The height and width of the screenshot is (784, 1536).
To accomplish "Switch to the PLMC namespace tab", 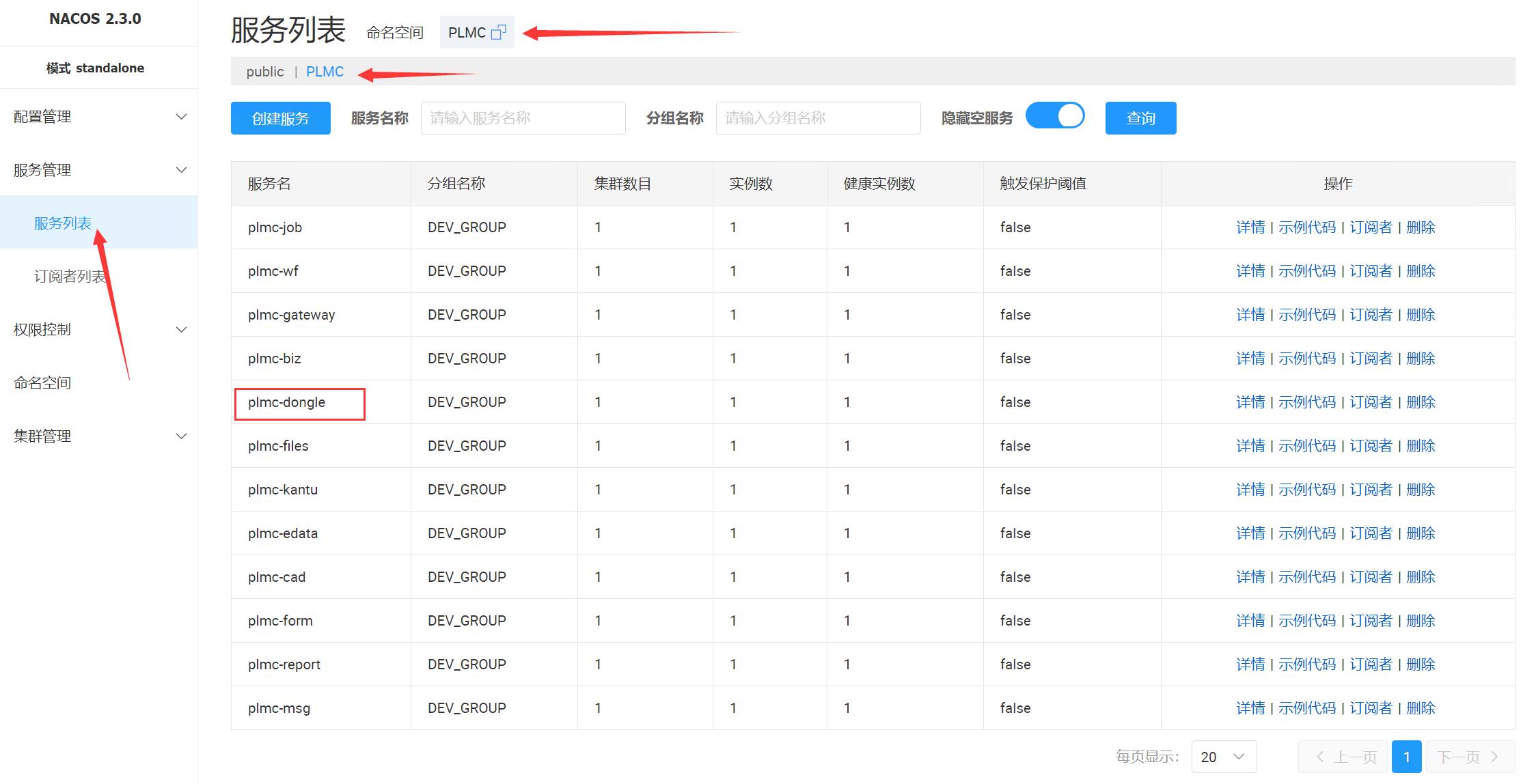I will coord(325,72).
